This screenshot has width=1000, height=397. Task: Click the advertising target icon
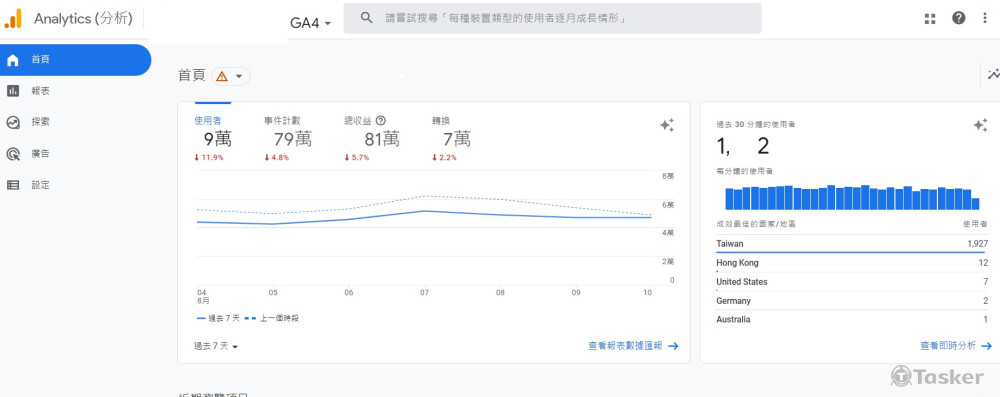[13, 154]
